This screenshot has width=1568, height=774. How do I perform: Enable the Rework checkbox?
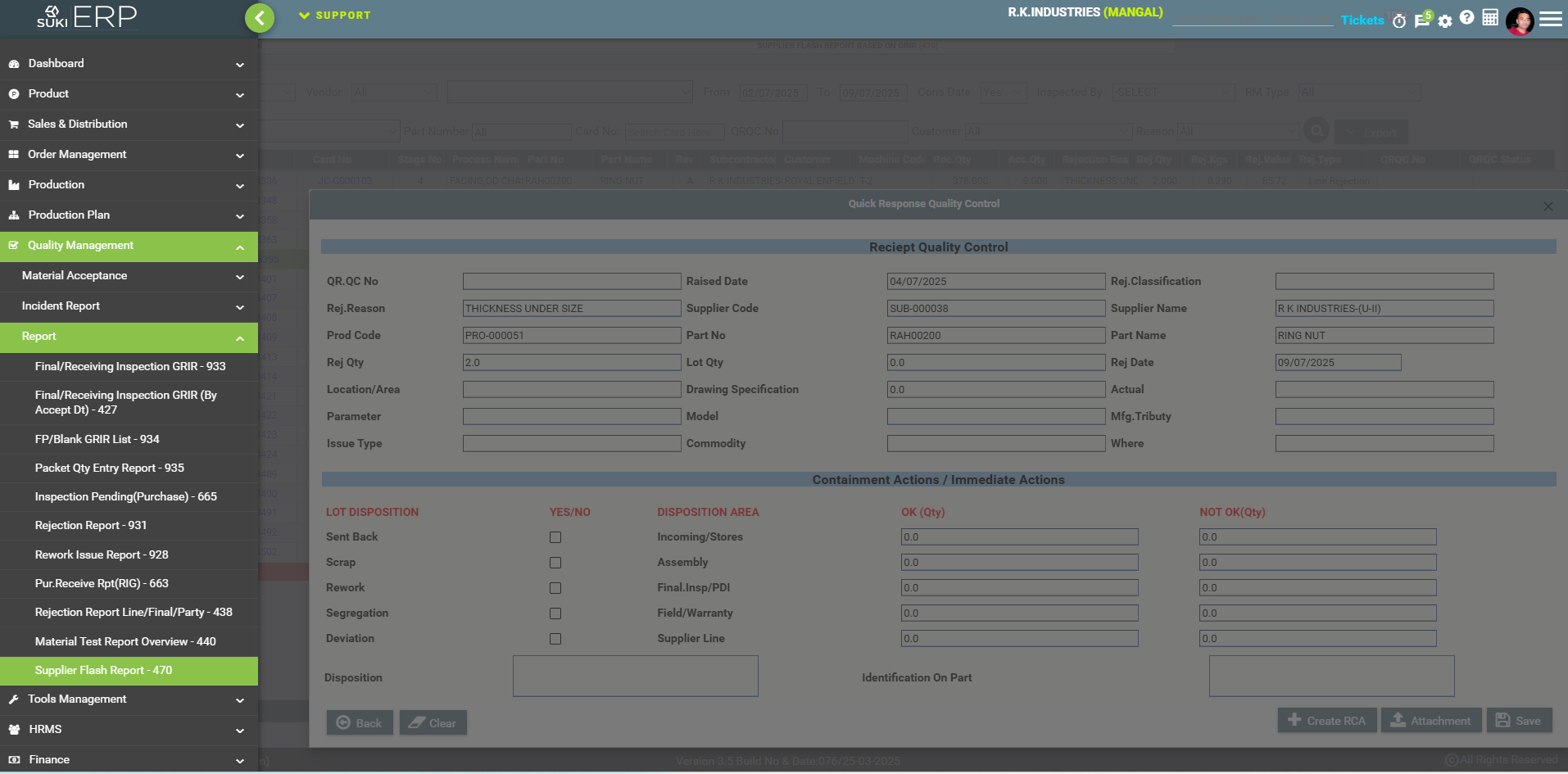[555, 588]
